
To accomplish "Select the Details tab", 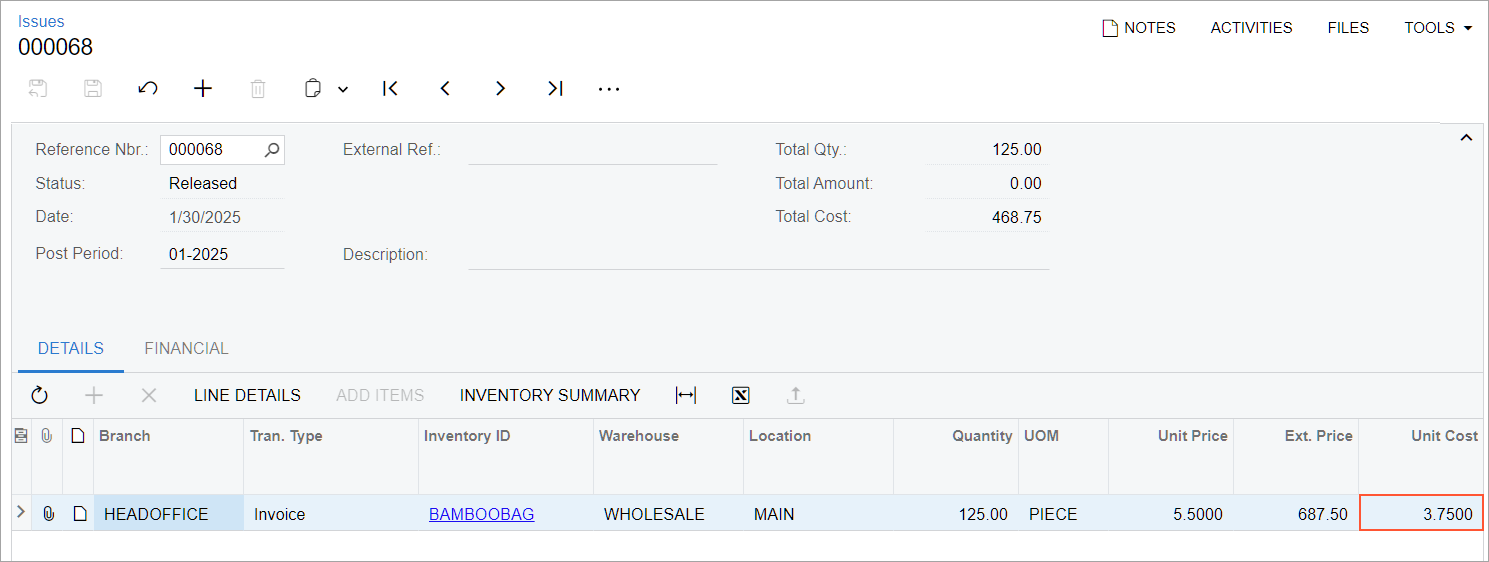I will click(71, 349).
